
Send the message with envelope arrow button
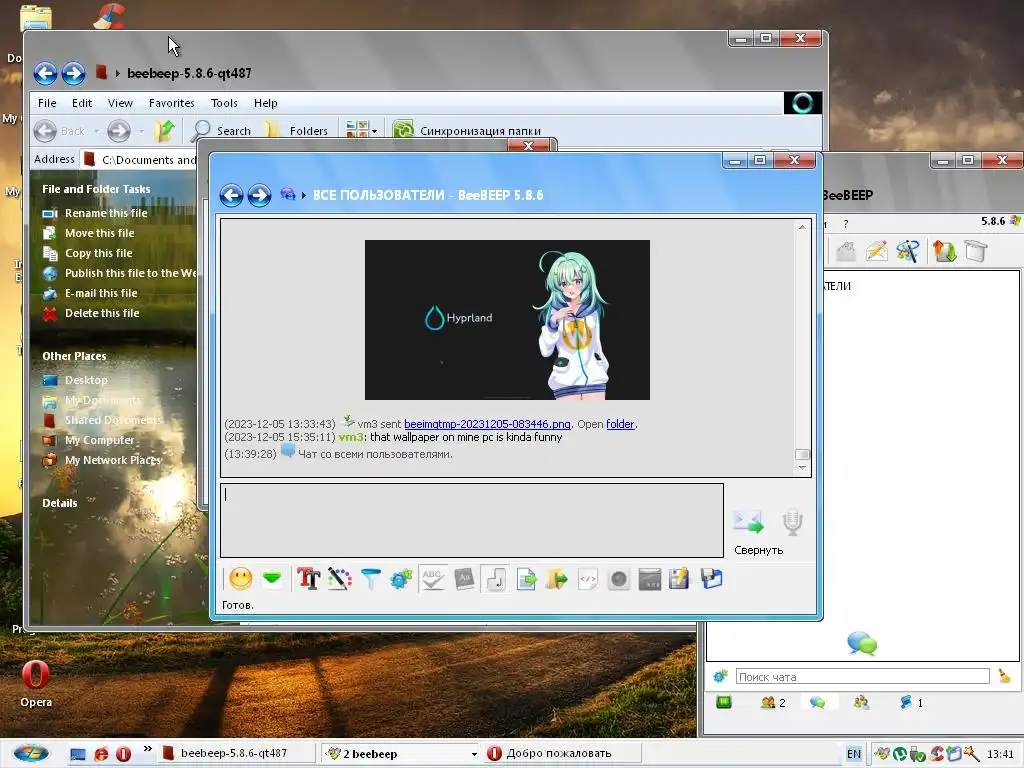748,522
